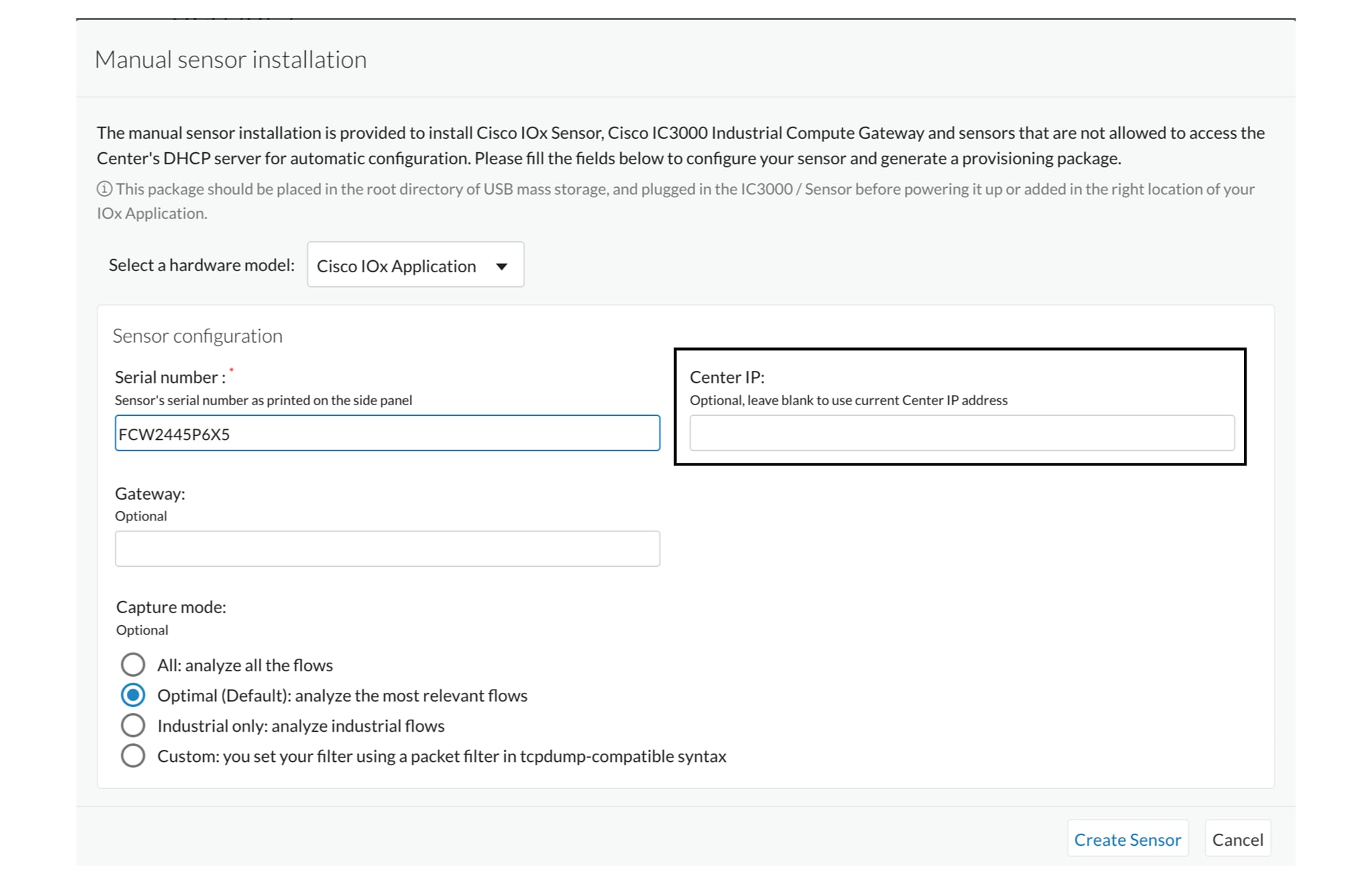
Task: Select Optimal (Default) capture mode radio
Action: pyautogui.click(x=133, y=695)
